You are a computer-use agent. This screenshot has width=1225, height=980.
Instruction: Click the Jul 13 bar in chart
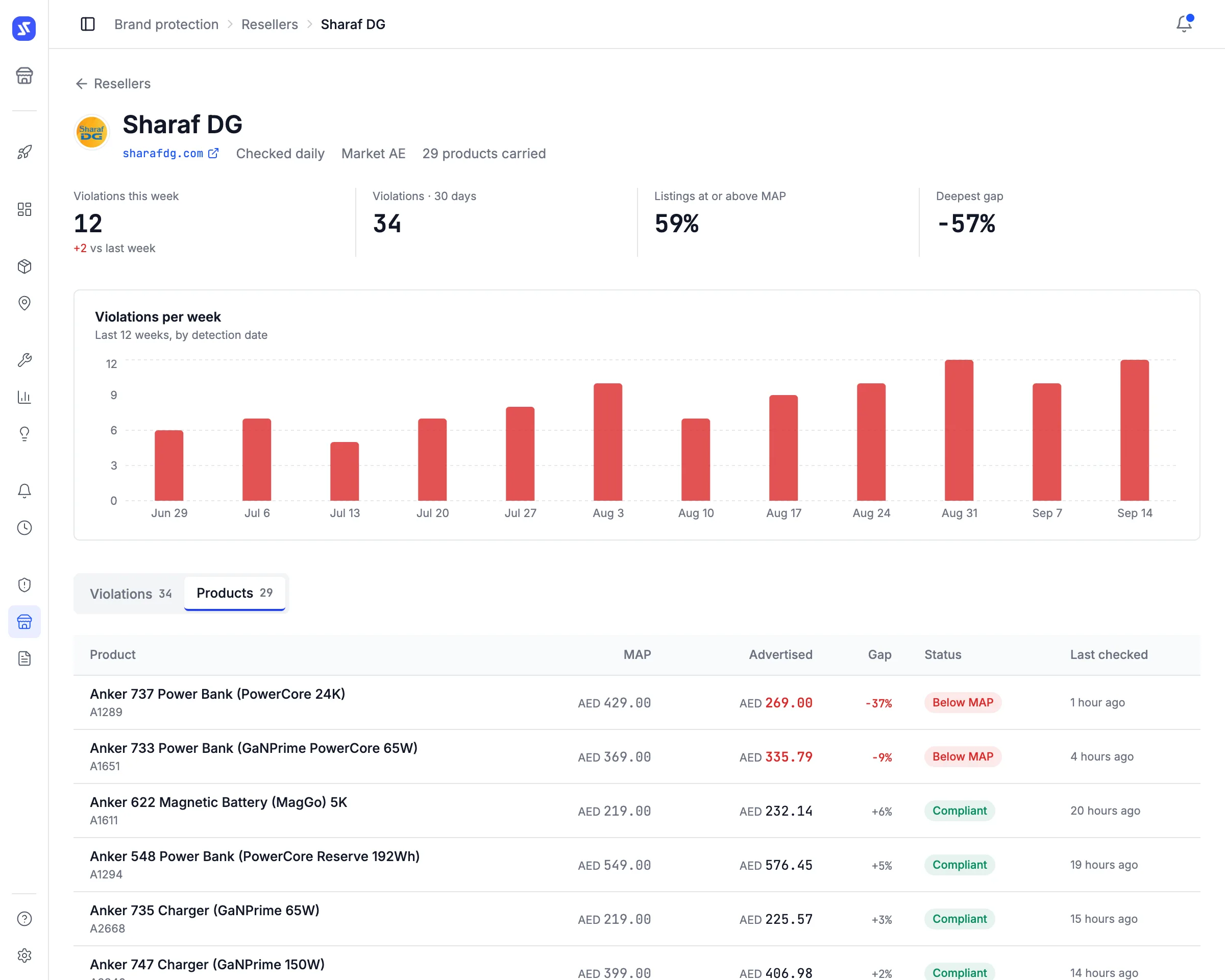pos(345,471)
